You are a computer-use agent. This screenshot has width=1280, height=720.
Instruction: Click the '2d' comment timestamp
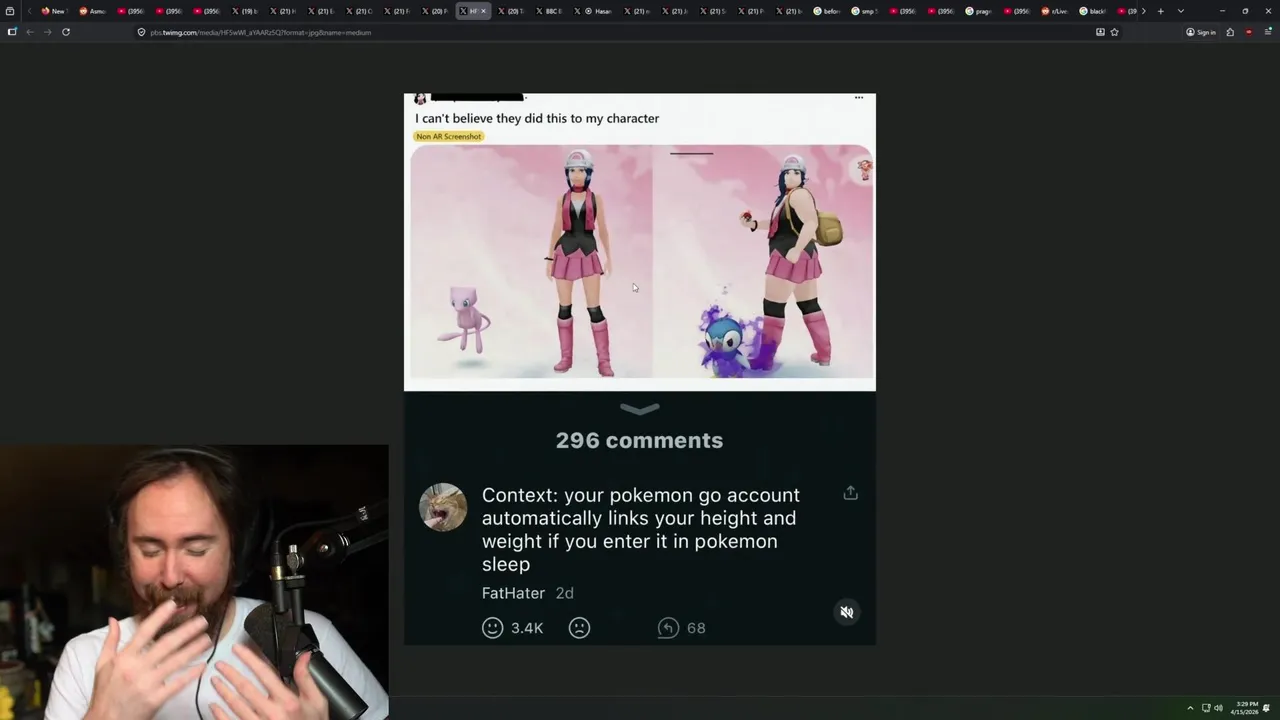point(564,593)
